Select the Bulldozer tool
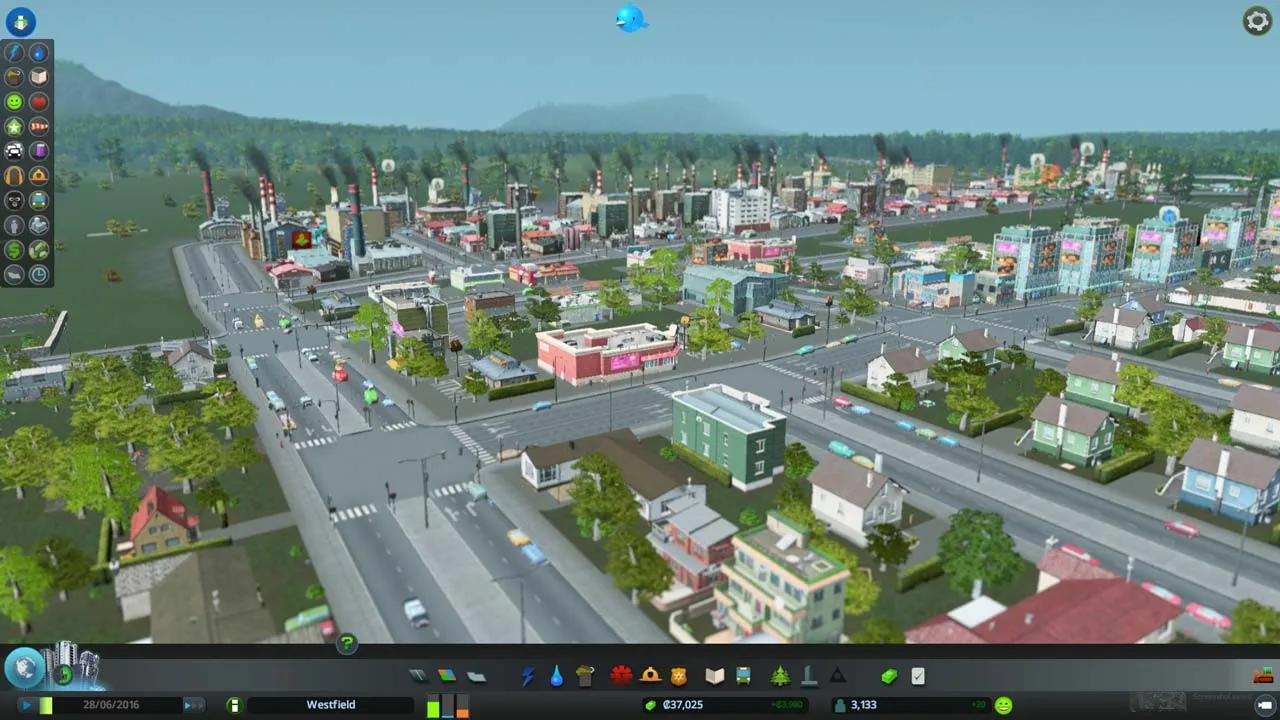 point(1262,676)
